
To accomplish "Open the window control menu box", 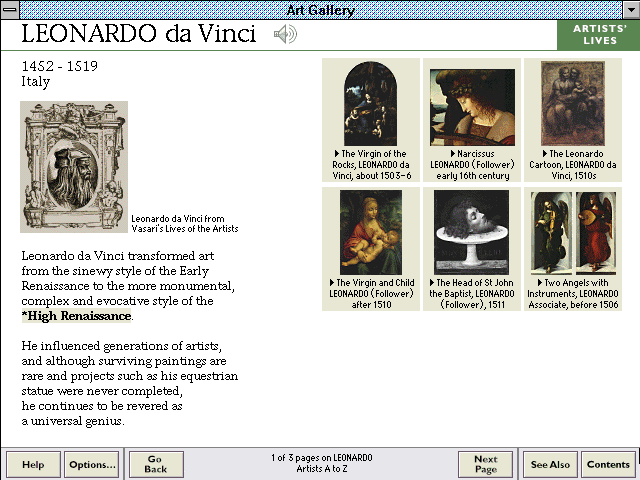I will (x=9, y=9).
